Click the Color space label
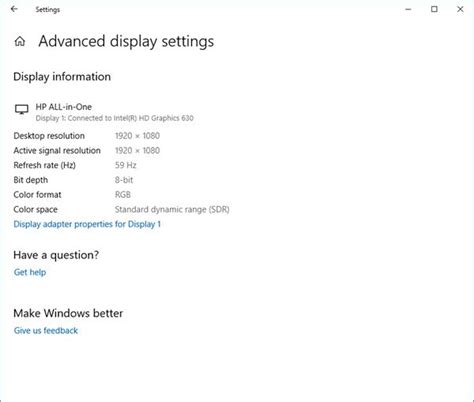Viewport: 474px width, 402px height. (35, 209)
